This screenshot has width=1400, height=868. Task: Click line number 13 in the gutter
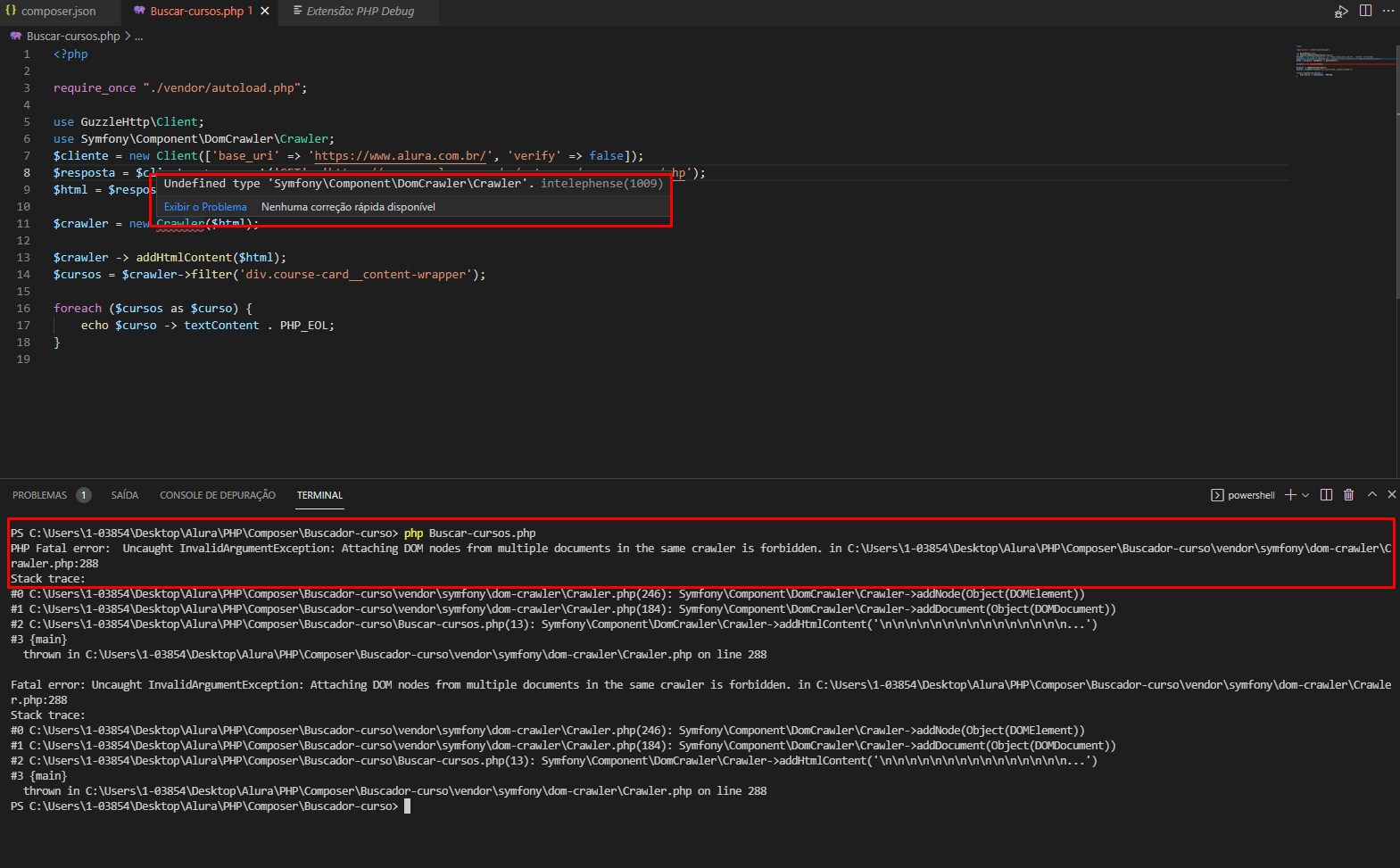point(23,258)
